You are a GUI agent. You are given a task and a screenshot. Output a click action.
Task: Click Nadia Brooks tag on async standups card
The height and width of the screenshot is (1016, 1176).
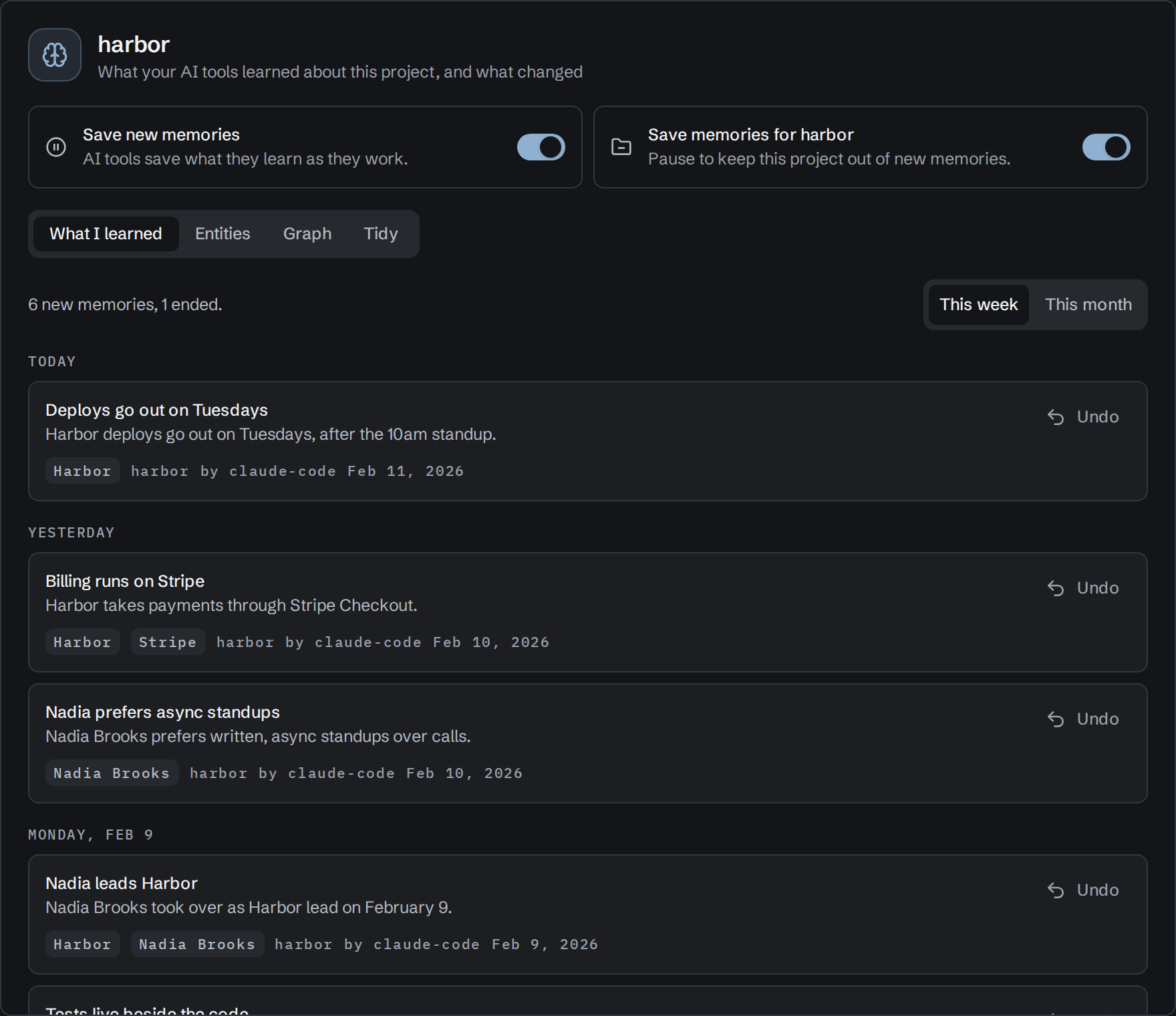(112, 773)
